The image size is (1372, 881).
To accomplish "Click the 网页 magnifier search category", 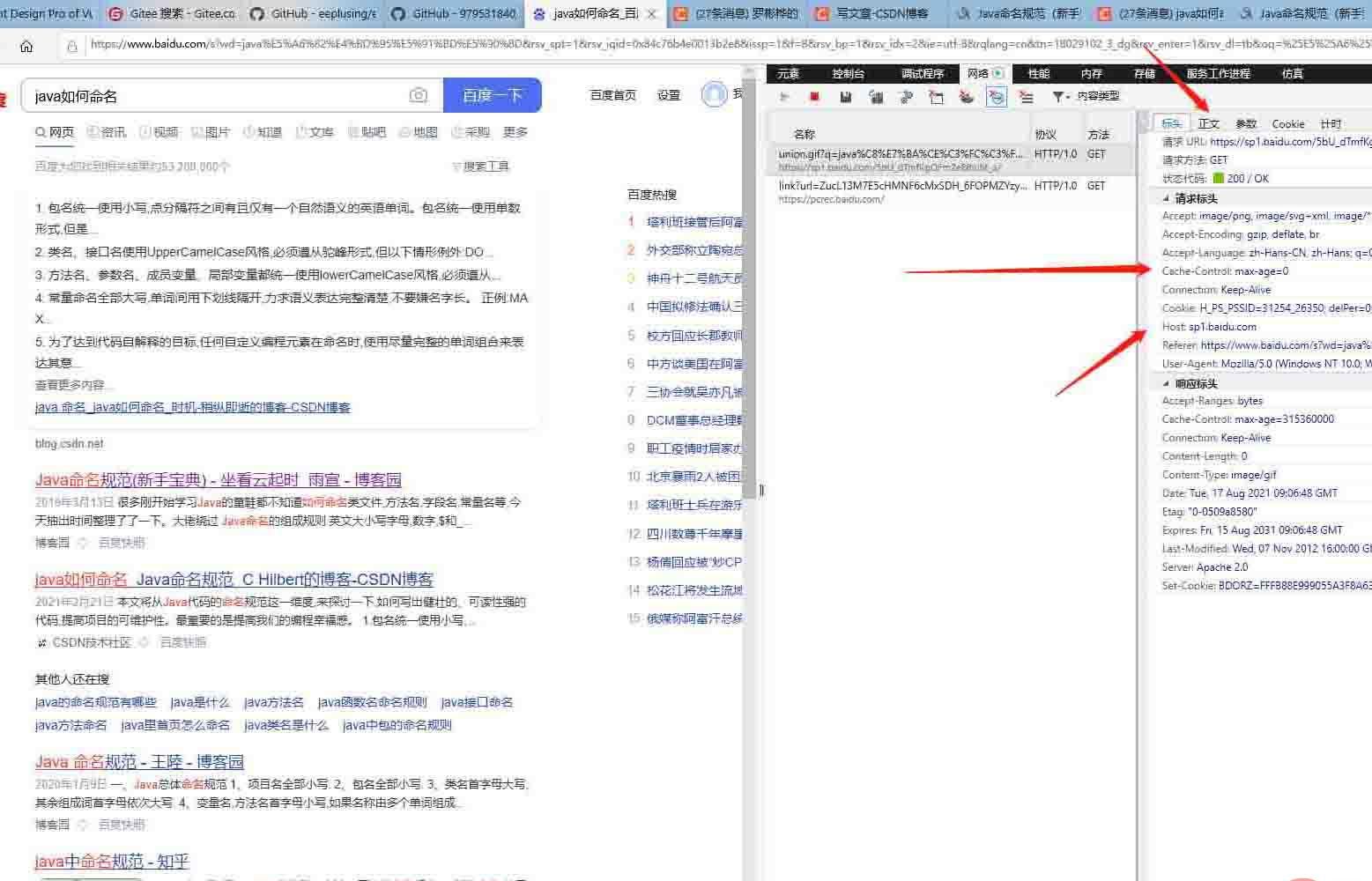I will click(x=55, y=132).
